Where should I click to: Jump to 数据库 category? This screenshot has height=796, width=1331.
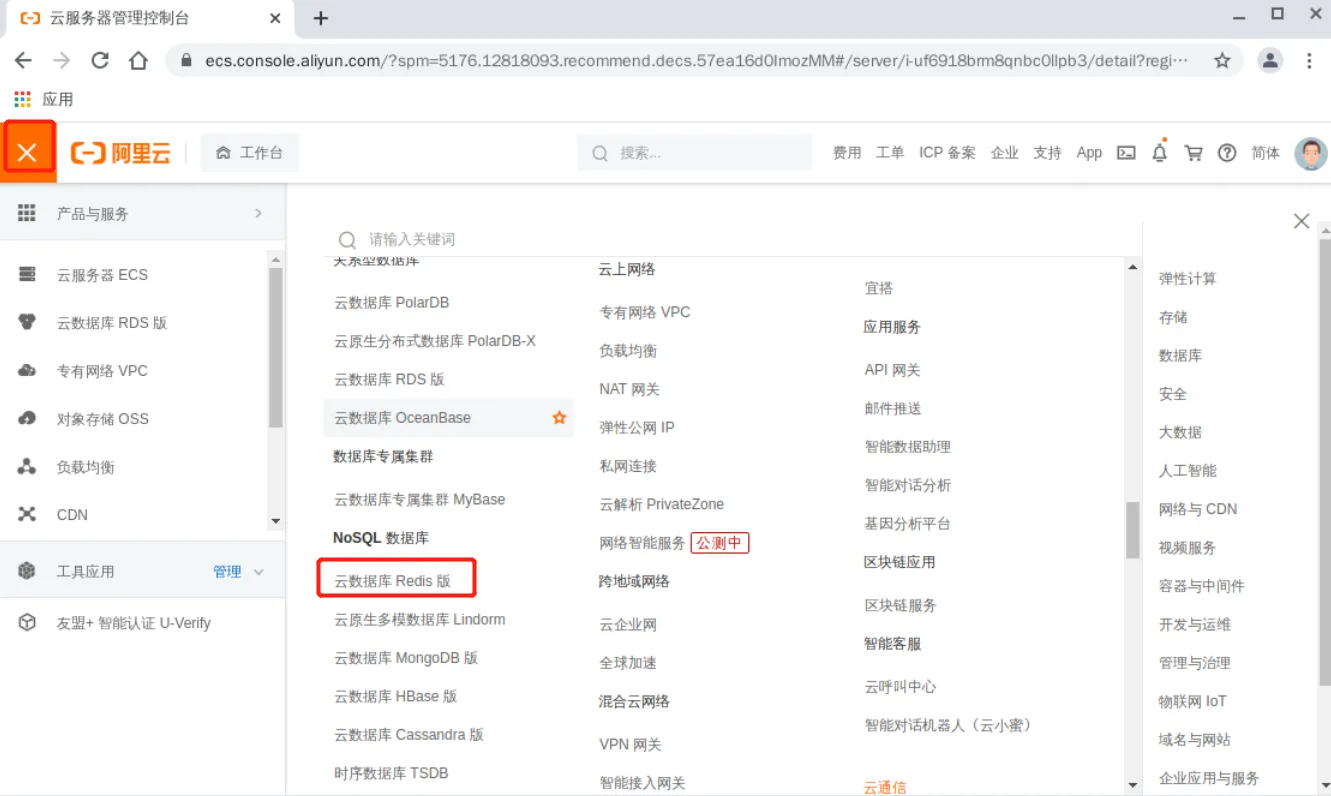coord(1181,356)
